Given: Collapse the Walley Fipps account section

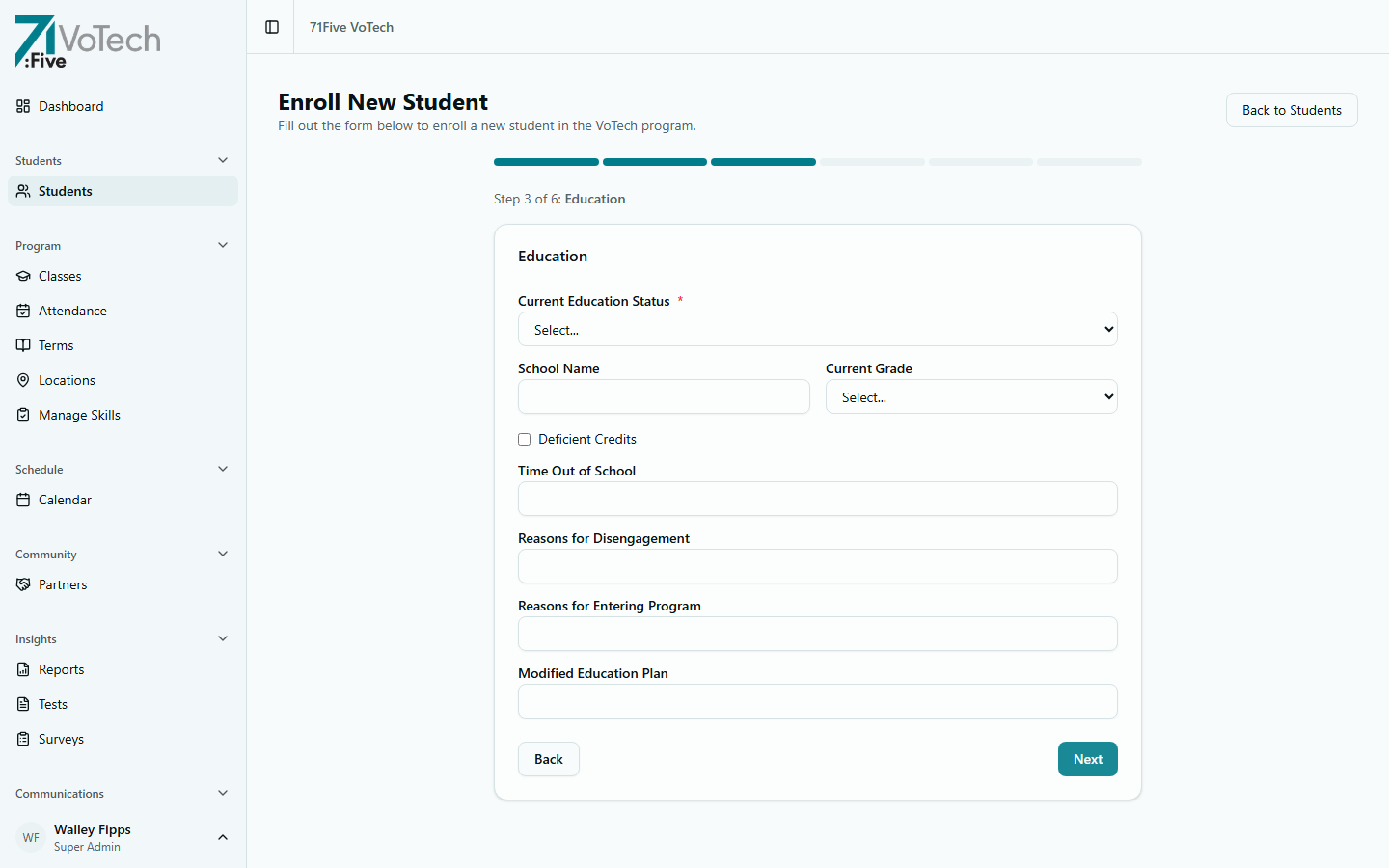Looking at the screenshot, I should click(x=223, y=837).
